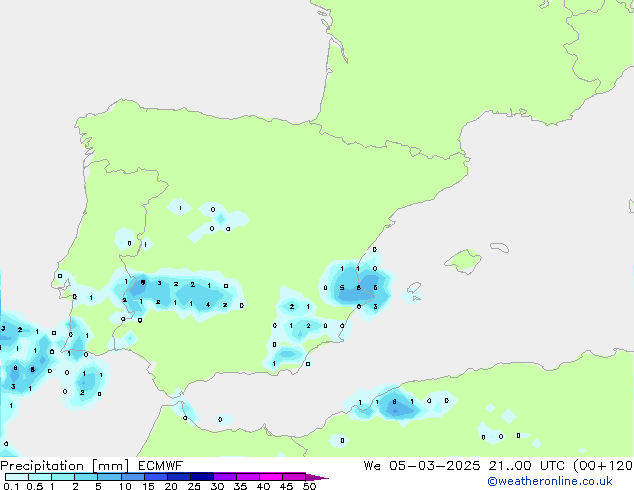Viewport: 634px width, 490px height.
Task: Click the weekday label 'We'
Action: [x=372, y=466]
